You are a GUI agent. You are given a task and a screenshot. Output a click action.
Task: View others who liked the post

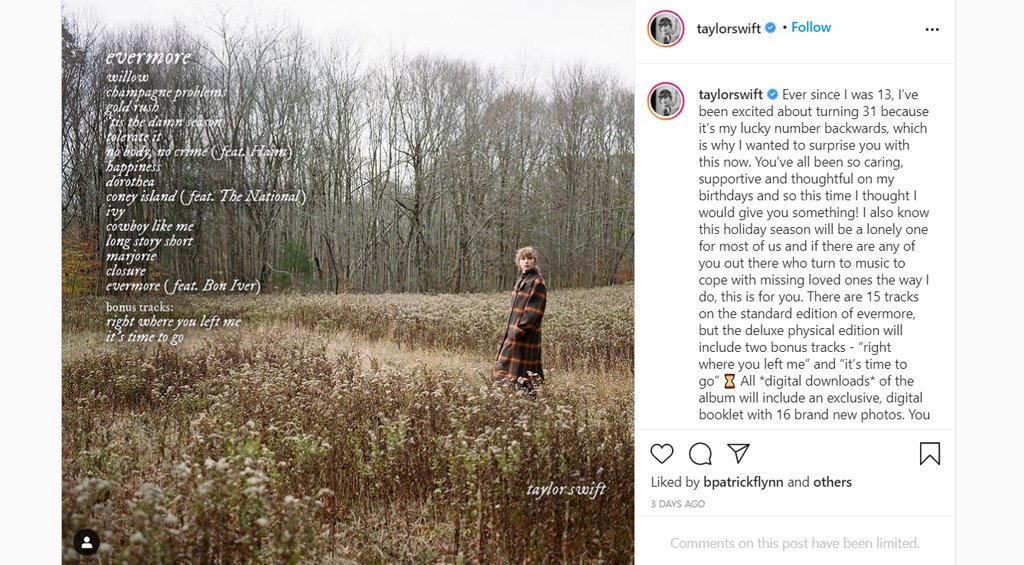point(832,482)
